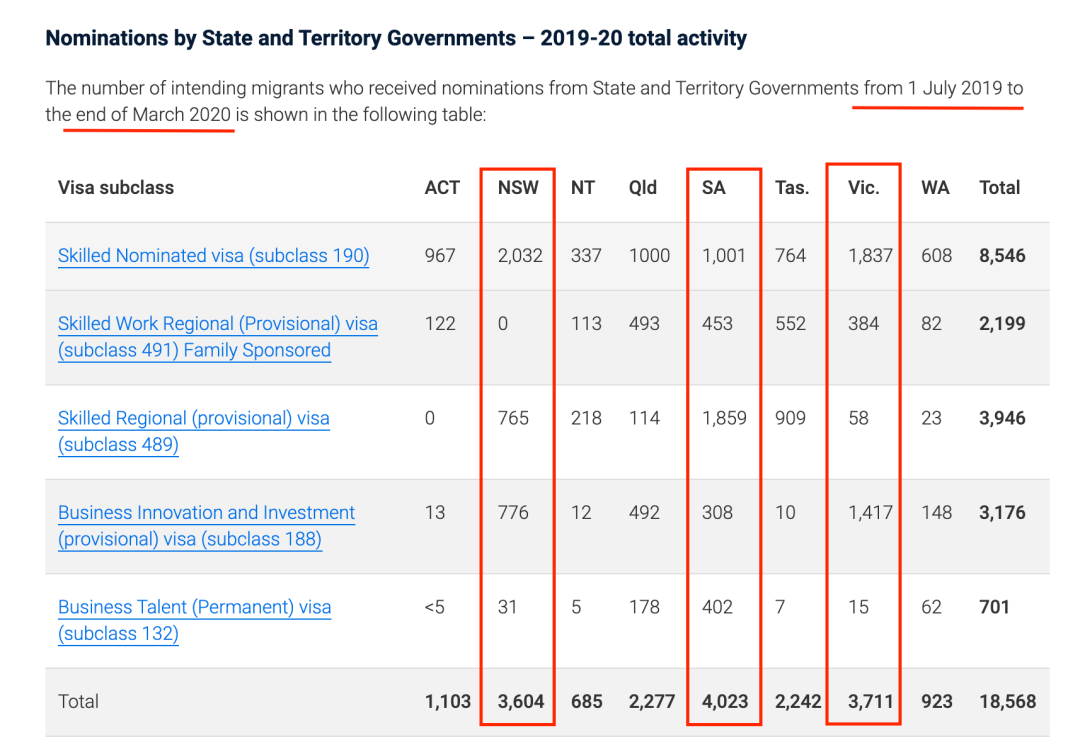Click the Tas. column header

[x=792, y=187]
